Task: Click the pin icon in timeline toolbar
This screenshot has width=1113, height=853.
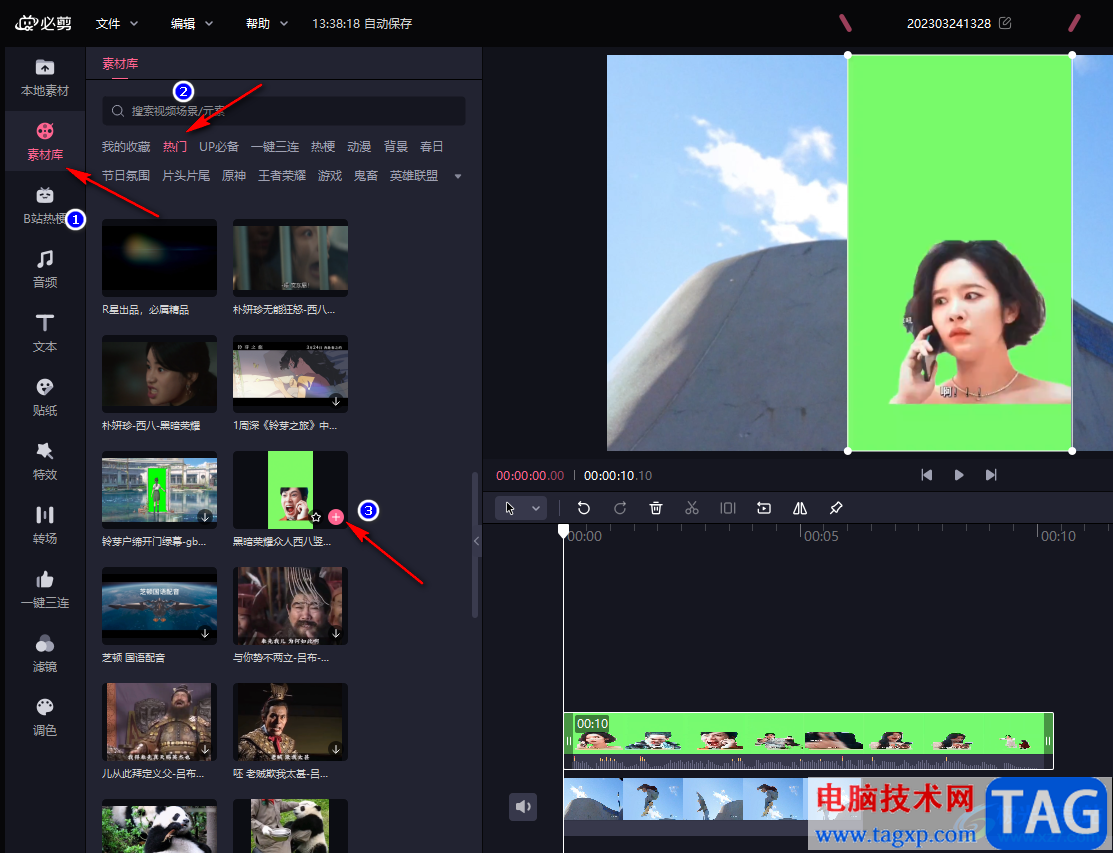Action: point(836,508)
